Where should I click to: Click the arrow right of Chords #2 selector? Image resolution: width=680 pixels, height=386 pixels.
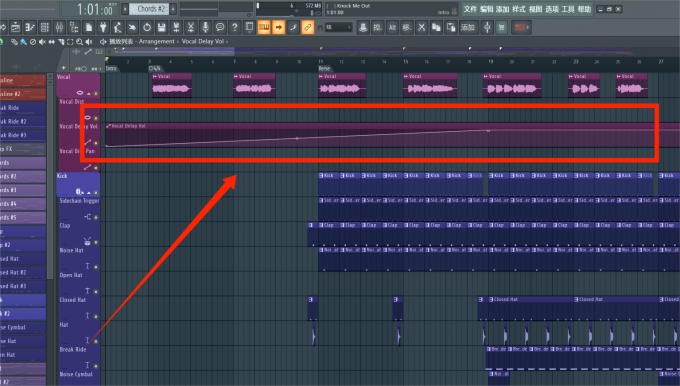point(173,9)
